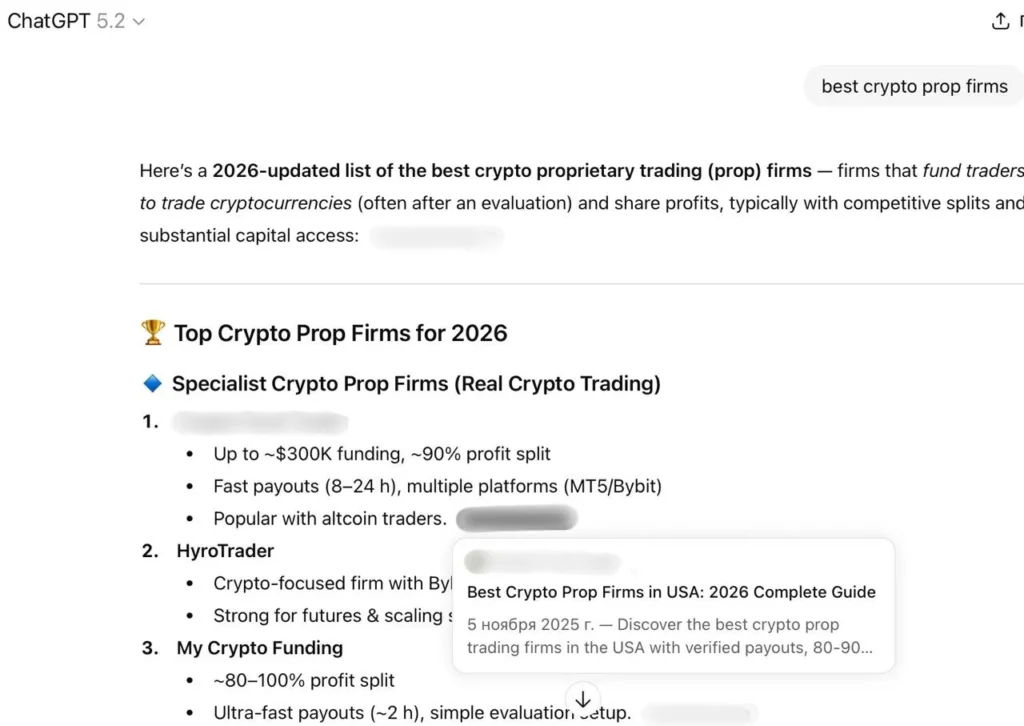1024x726 pixels.
Task: Click the trophy icon beside the 2026 heading
Action: pos(152,332)
